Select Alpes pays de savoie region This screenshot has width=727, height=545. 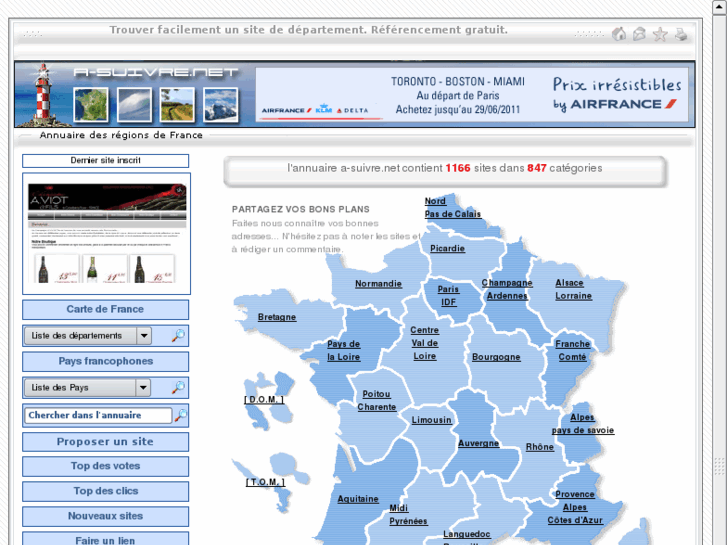click(583, 423)
